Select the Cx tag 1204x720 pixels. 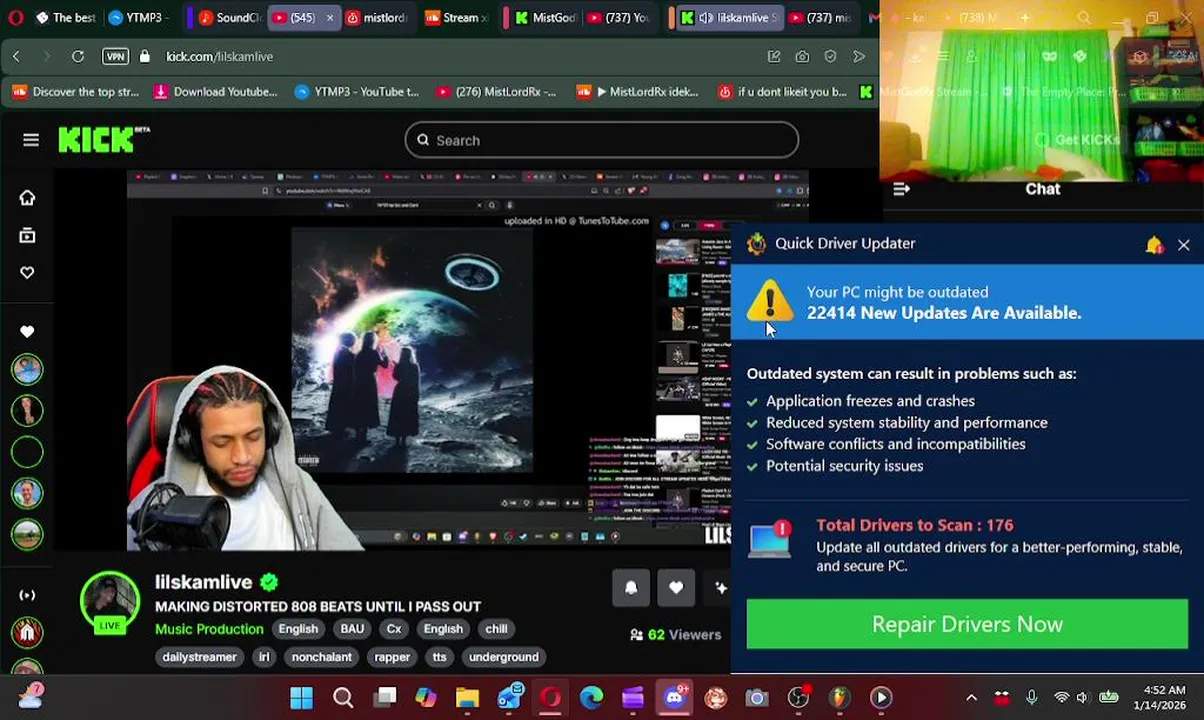(394, 629)
